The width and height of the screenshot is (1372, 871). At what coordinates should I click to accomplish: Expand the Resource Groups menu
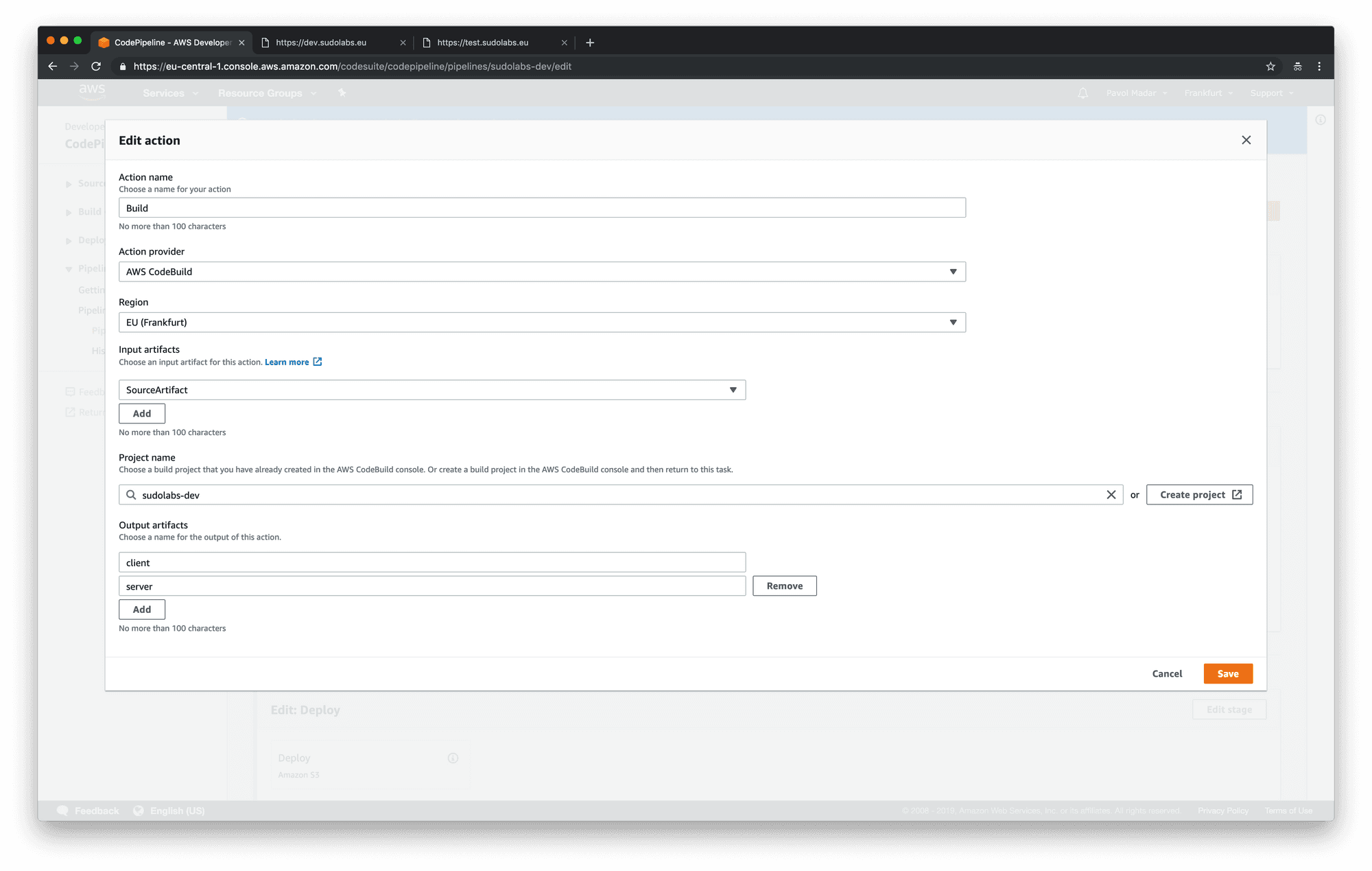[267, 93]
